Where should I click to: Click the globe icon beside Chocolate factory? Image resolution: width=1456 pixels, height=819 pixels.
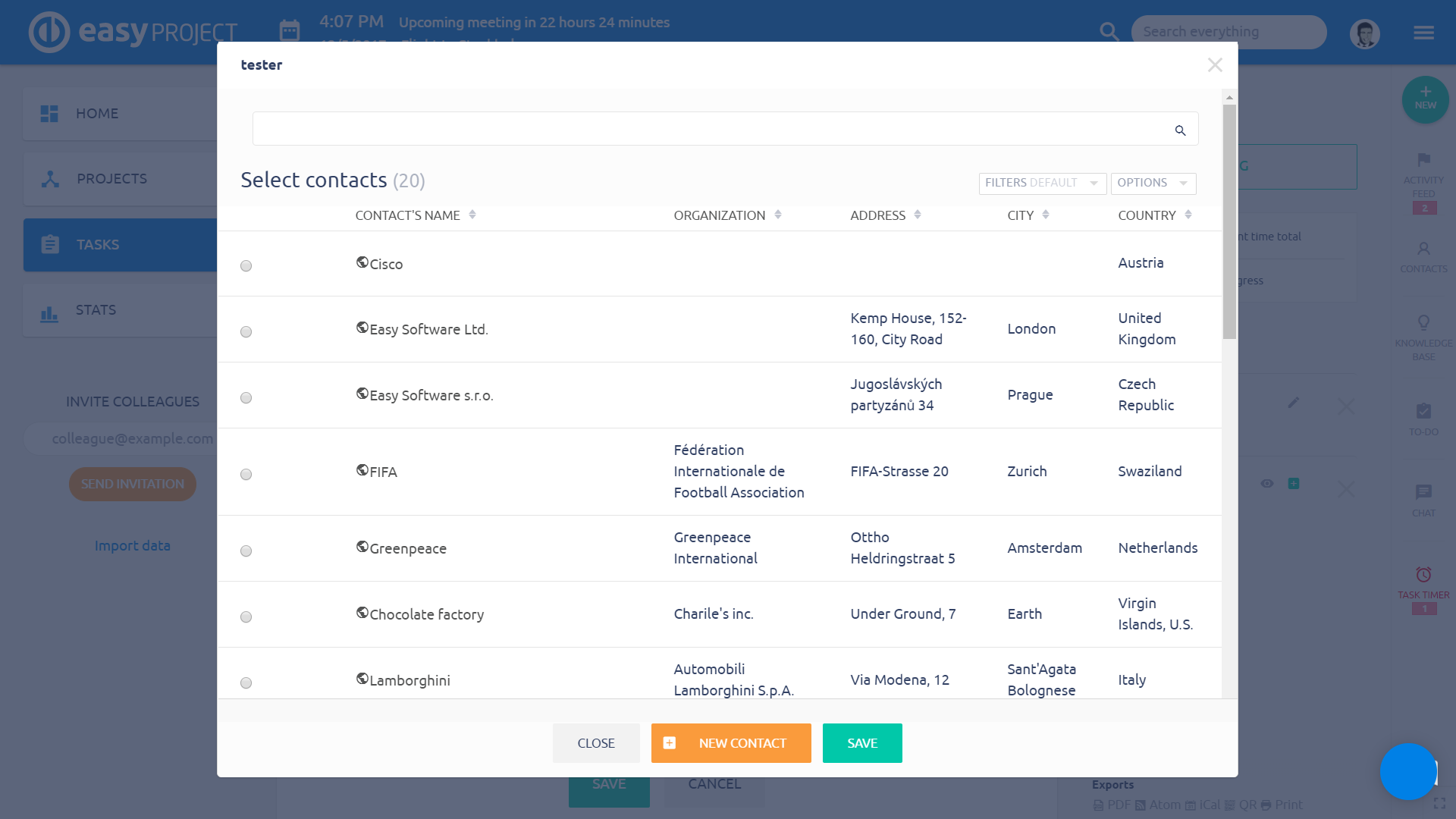point(362,613)
